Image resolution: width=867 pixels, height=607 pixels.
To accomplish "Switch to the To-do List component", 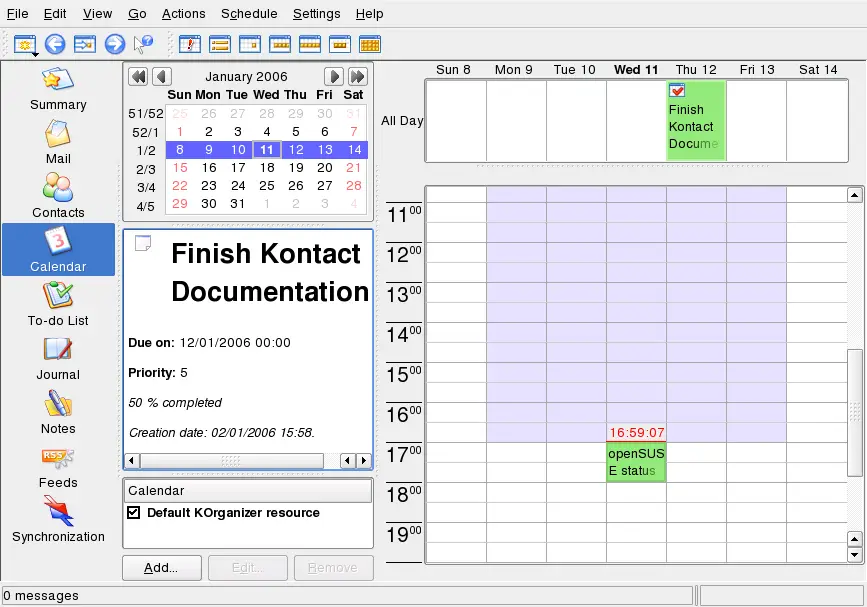I will pyautogui.click(x=58, y=304).
